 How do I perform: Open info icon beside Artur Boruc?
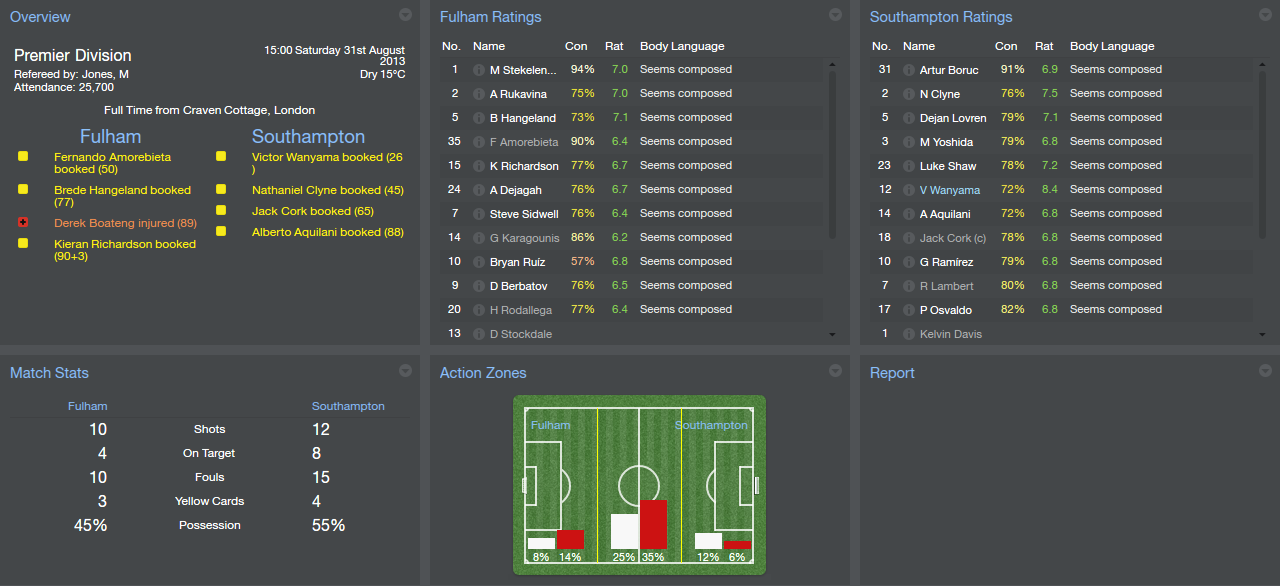coord(908,70)
